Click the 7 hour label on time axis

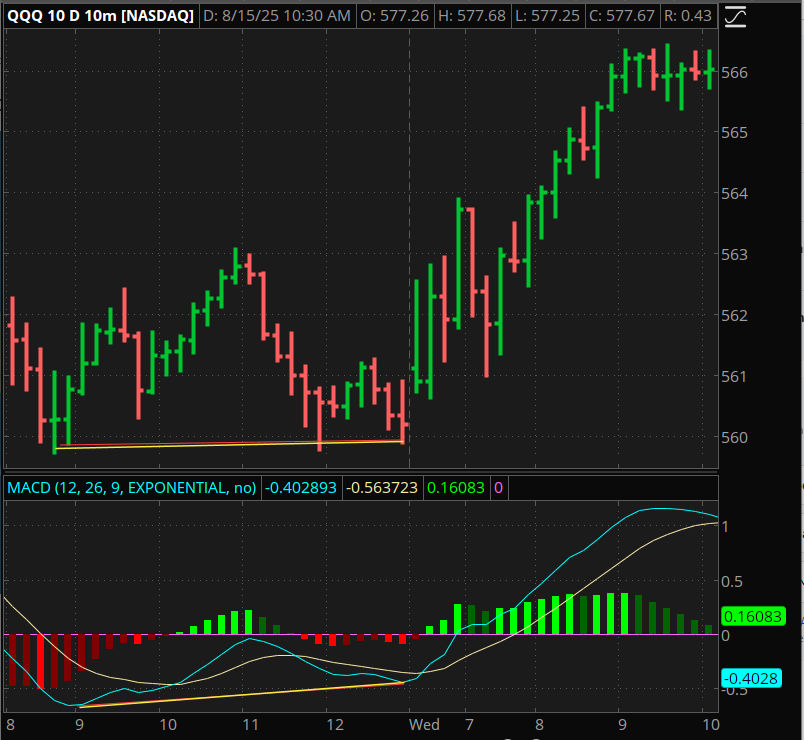pyautogui.click(x=469, y=725)
